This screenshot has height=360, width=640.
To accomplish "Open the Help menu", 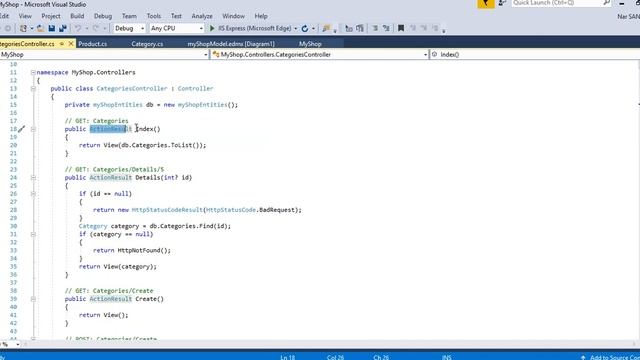I will click(261, 16).
